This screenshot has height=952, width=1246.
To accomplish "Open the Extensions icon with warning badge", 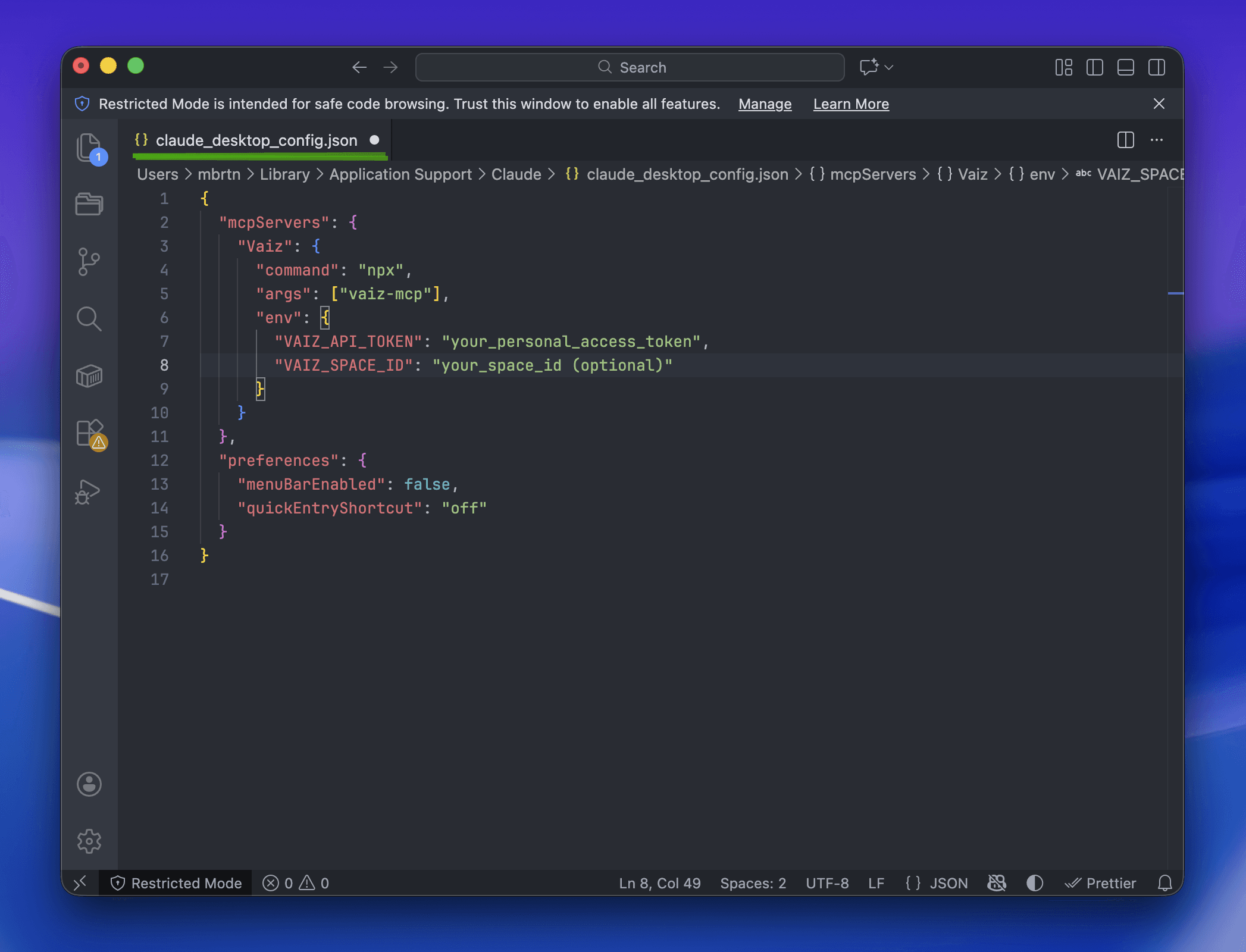I will coord(90,434).
